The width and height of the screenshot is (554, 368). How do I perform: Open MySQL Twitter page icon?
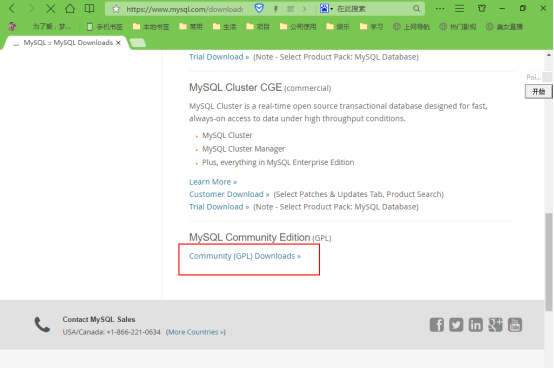point(456,325)
